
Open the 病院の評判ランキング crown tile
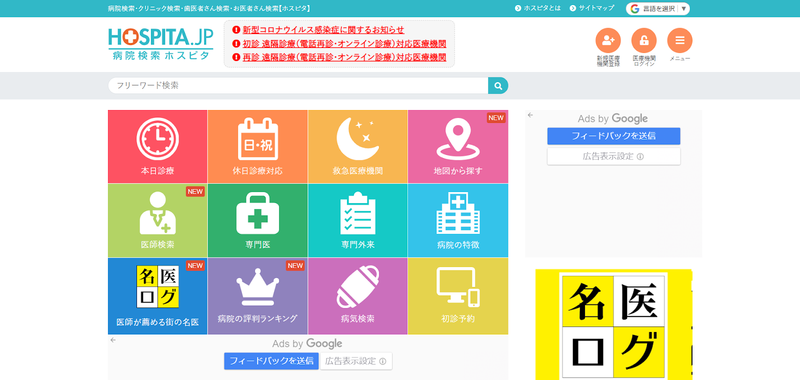(x=258, y=296)
